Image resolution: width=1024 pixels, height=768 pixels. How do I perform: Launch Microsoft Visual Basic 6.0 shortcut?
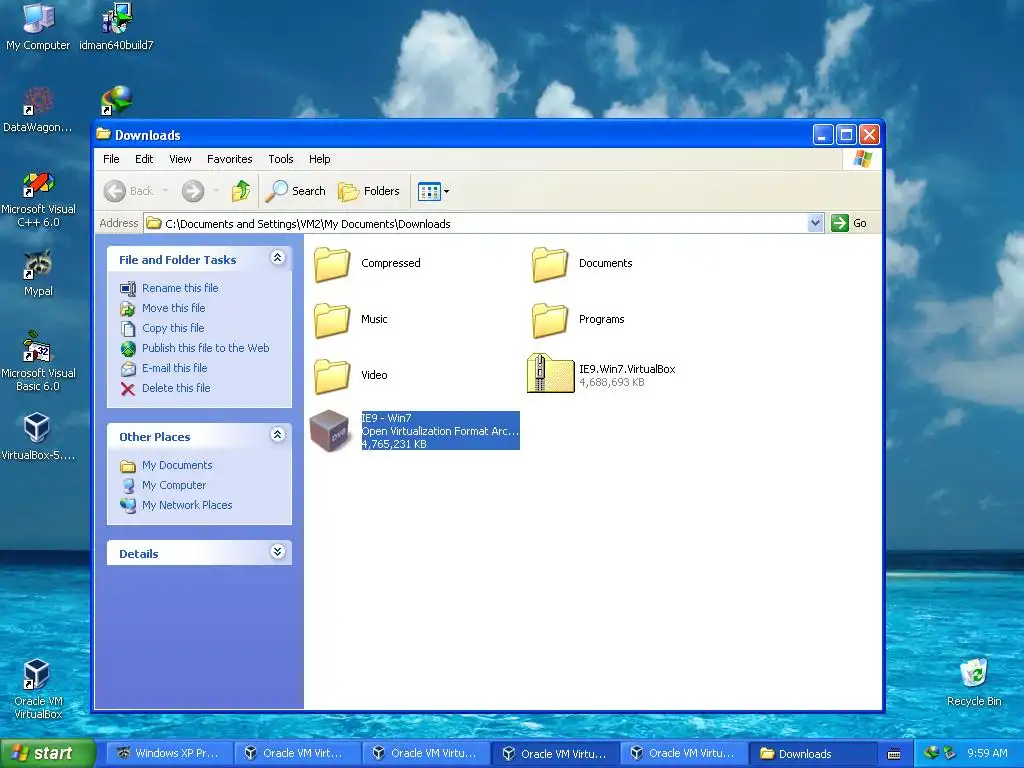[38, 362]
